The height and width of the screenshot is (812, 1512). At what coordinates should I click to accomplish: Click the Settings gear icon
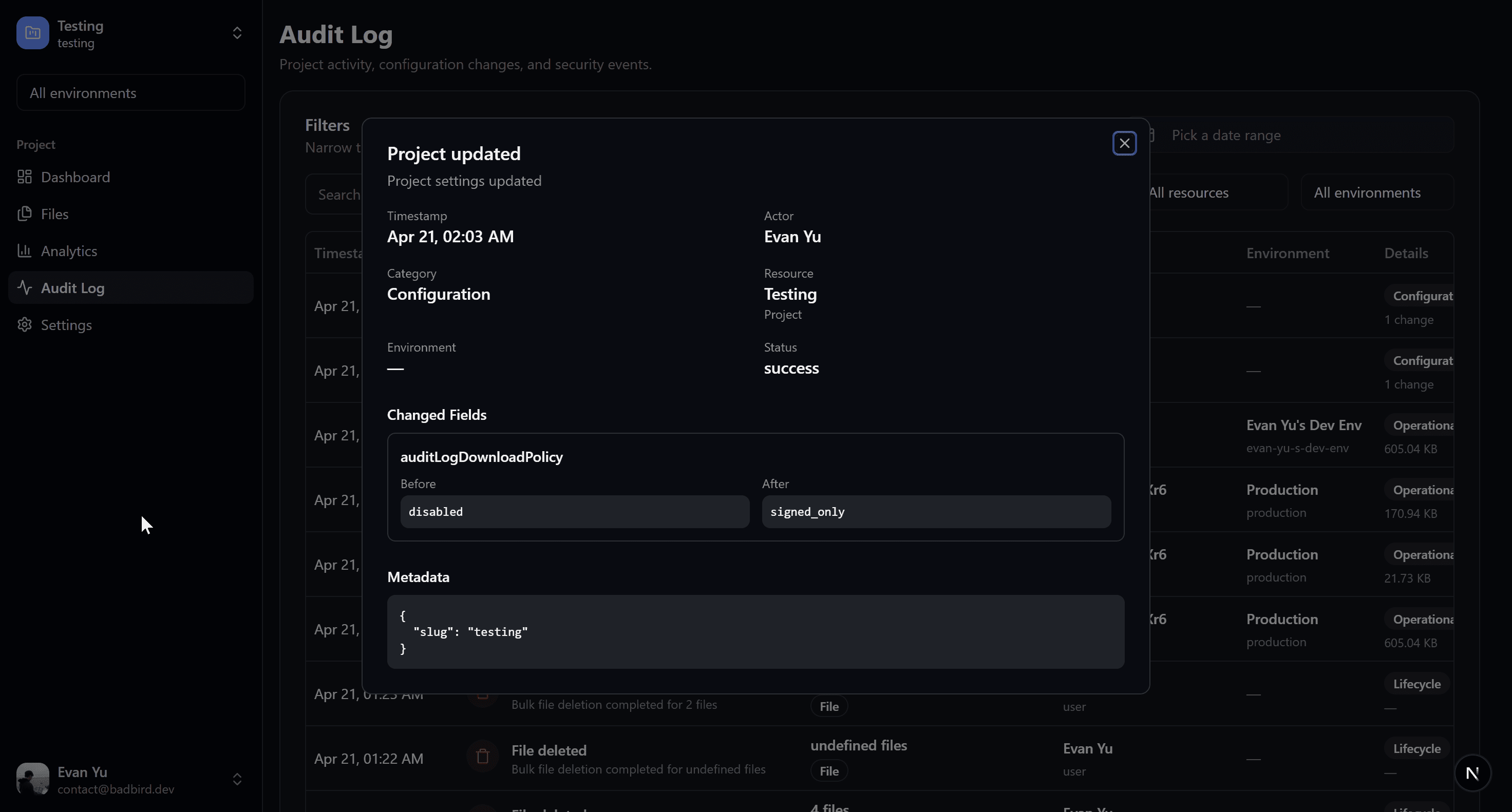coord(24,324)
